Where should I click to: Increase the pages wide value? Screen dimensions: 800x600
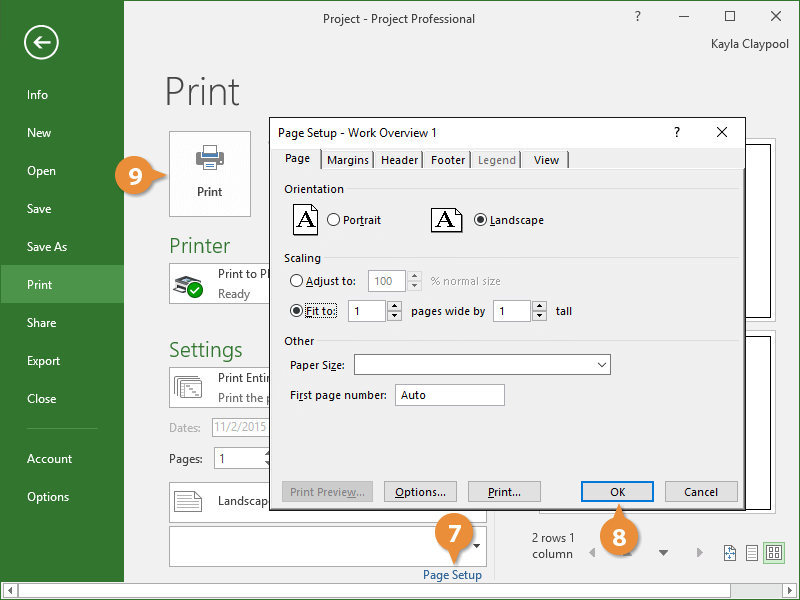click(394, 306)
